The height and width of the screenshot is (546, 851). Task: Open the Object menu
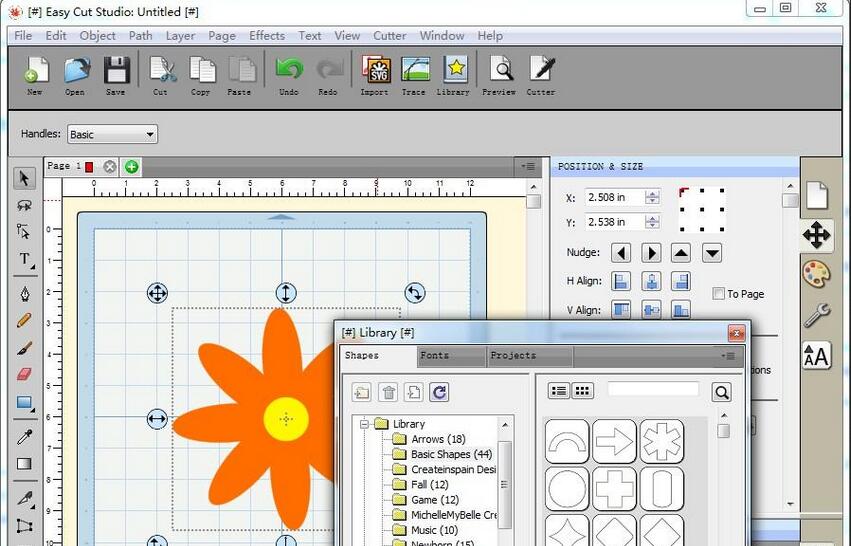97,36
